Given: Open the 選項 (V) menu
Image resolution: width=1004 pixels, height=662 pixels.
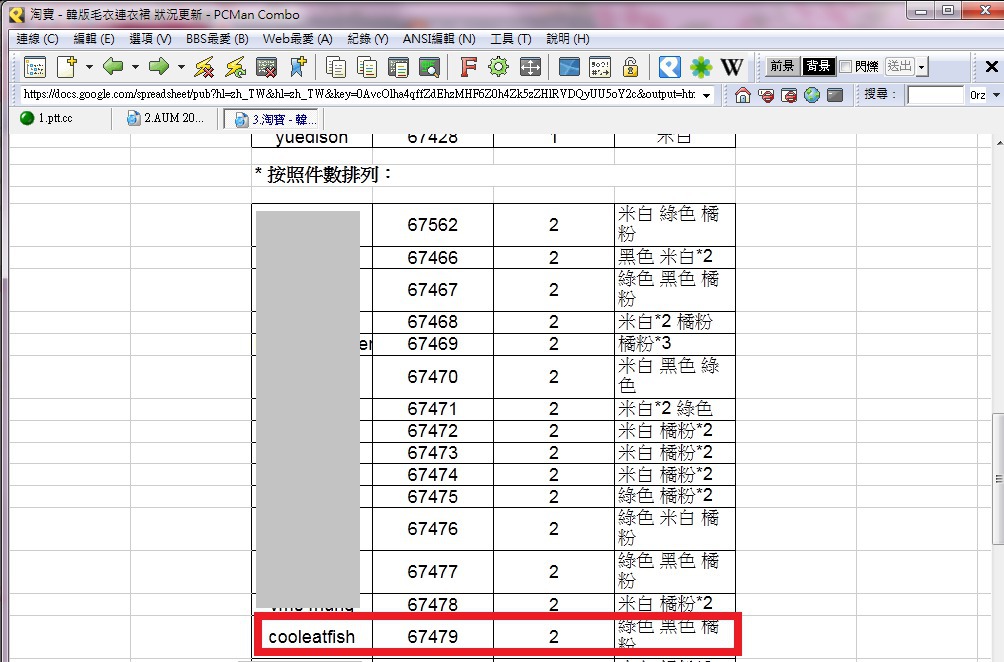Looking at the screenshot, I should pyautogui.click(x=150, y=39).
